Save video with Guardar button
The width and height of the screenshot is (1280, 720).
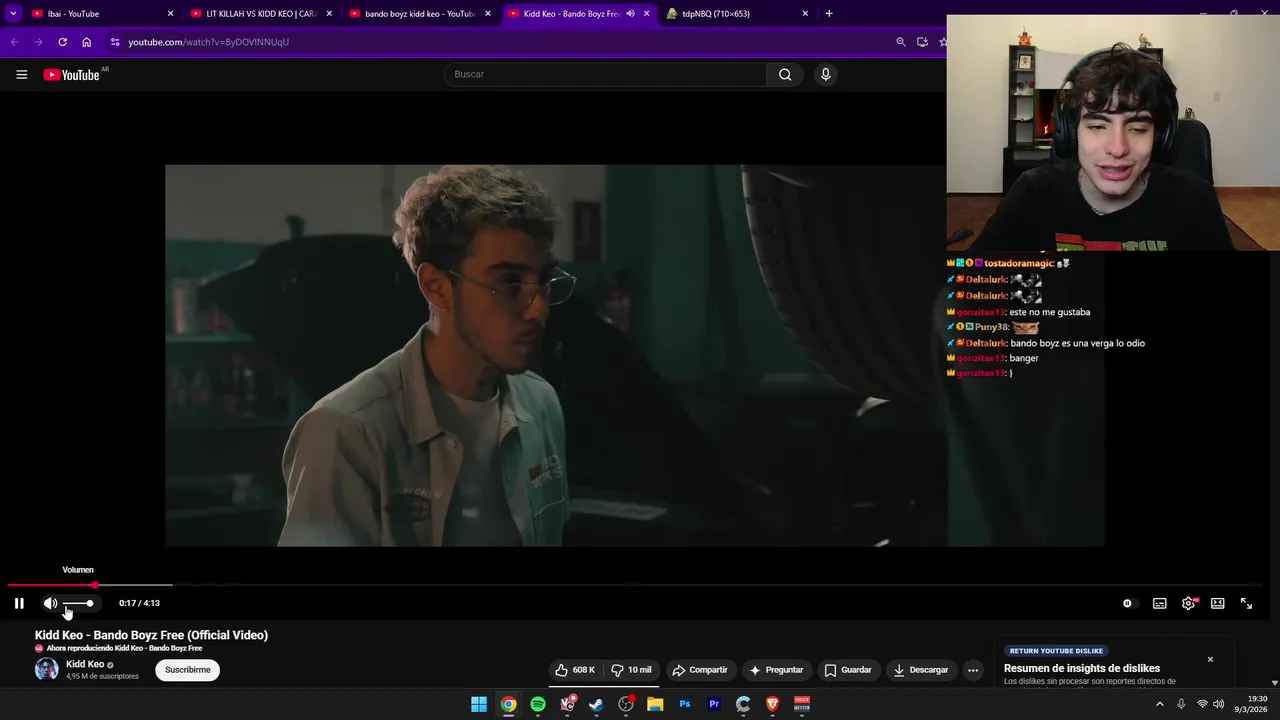[x=847, y=670]
